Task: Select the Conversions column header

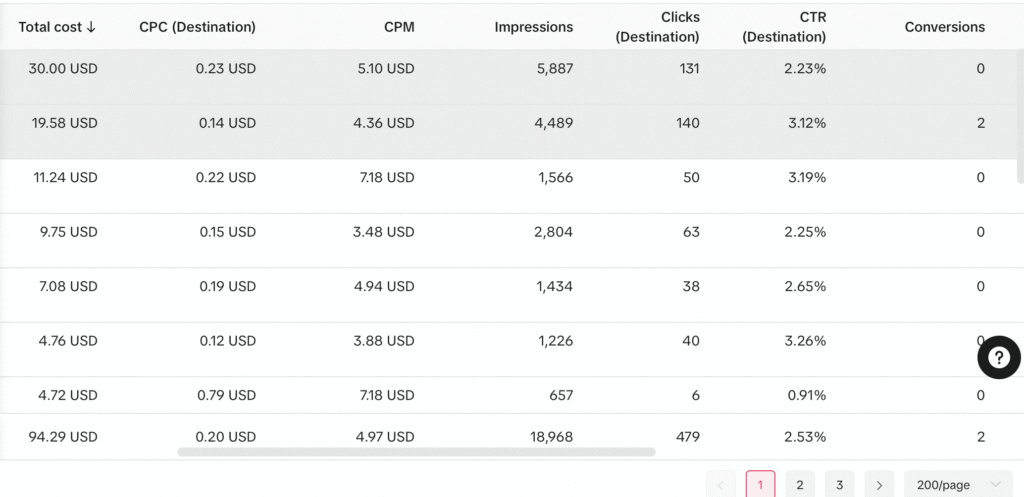Action: point(944,27)
